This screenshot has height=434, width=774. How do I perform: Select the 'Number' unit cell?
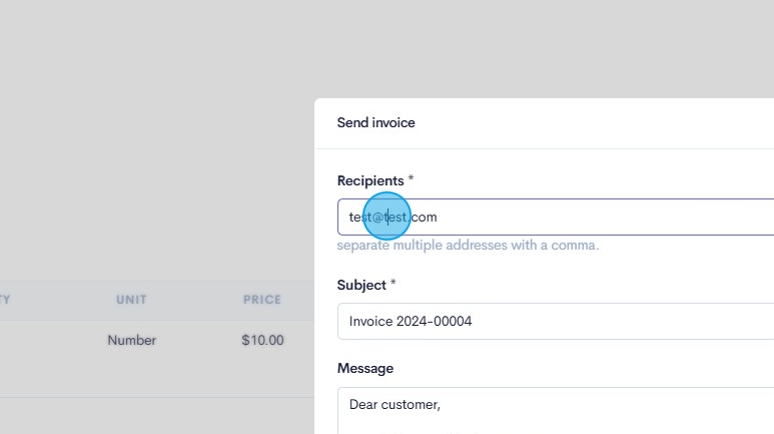click(x=132, y=340)
